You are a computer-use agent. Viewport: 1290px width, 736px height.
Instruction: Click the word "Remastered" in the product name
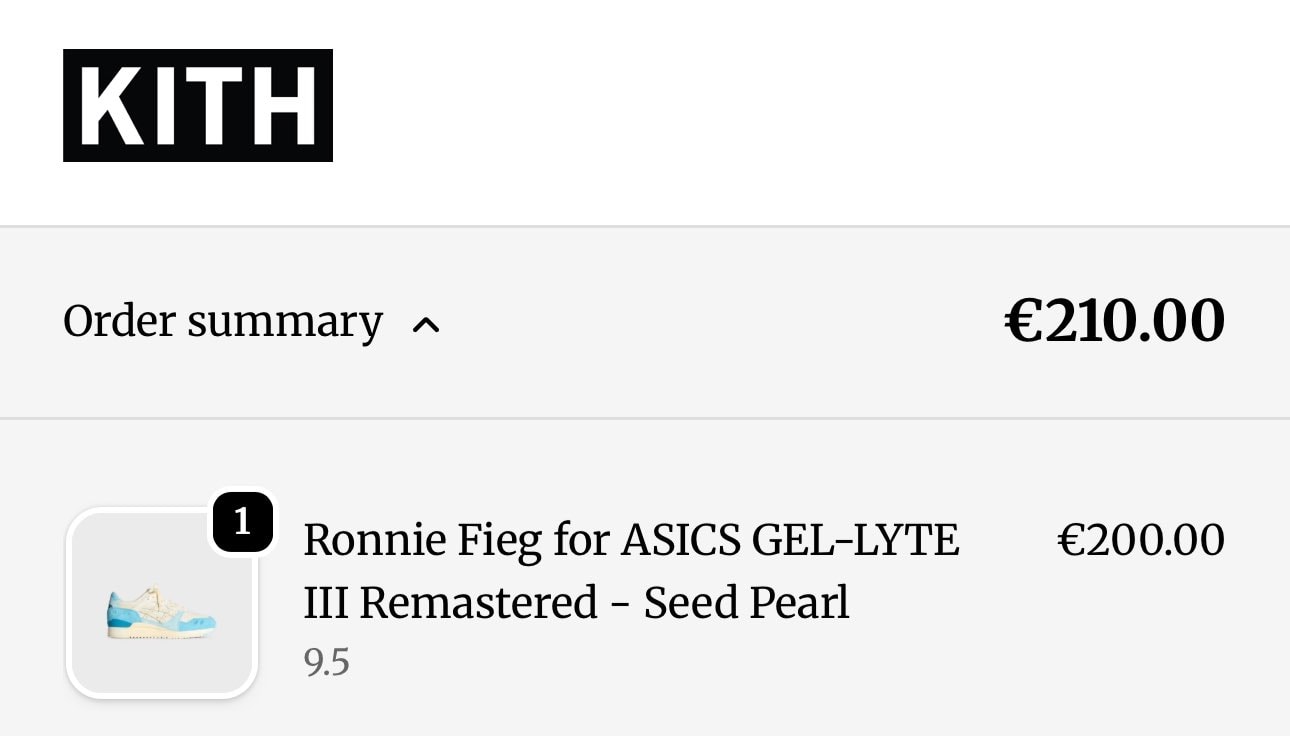pyautogui.click(x=478, y=603)
